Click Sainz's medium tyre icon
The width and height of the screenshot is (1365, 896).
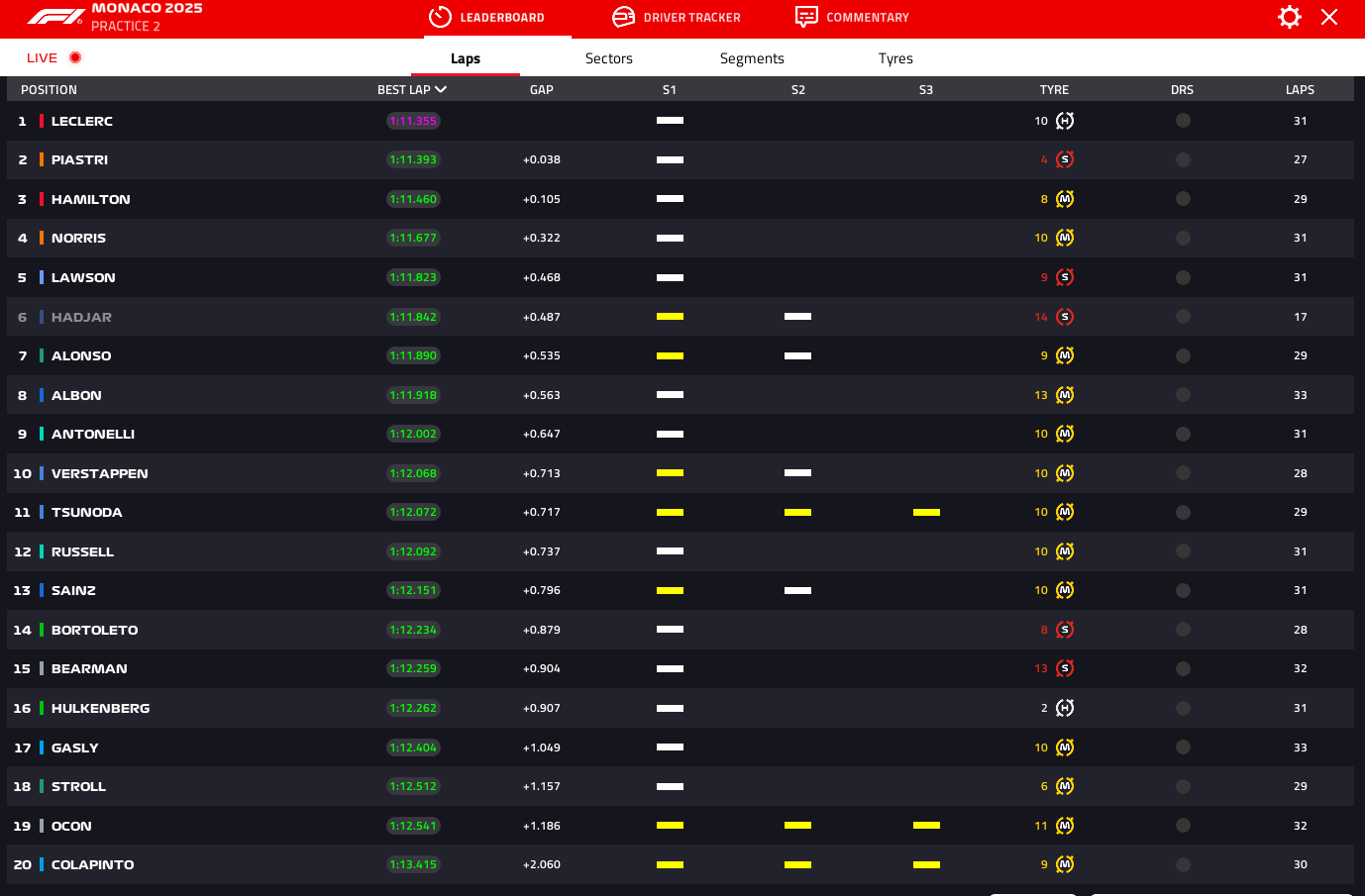click(x=1065, y=590)
